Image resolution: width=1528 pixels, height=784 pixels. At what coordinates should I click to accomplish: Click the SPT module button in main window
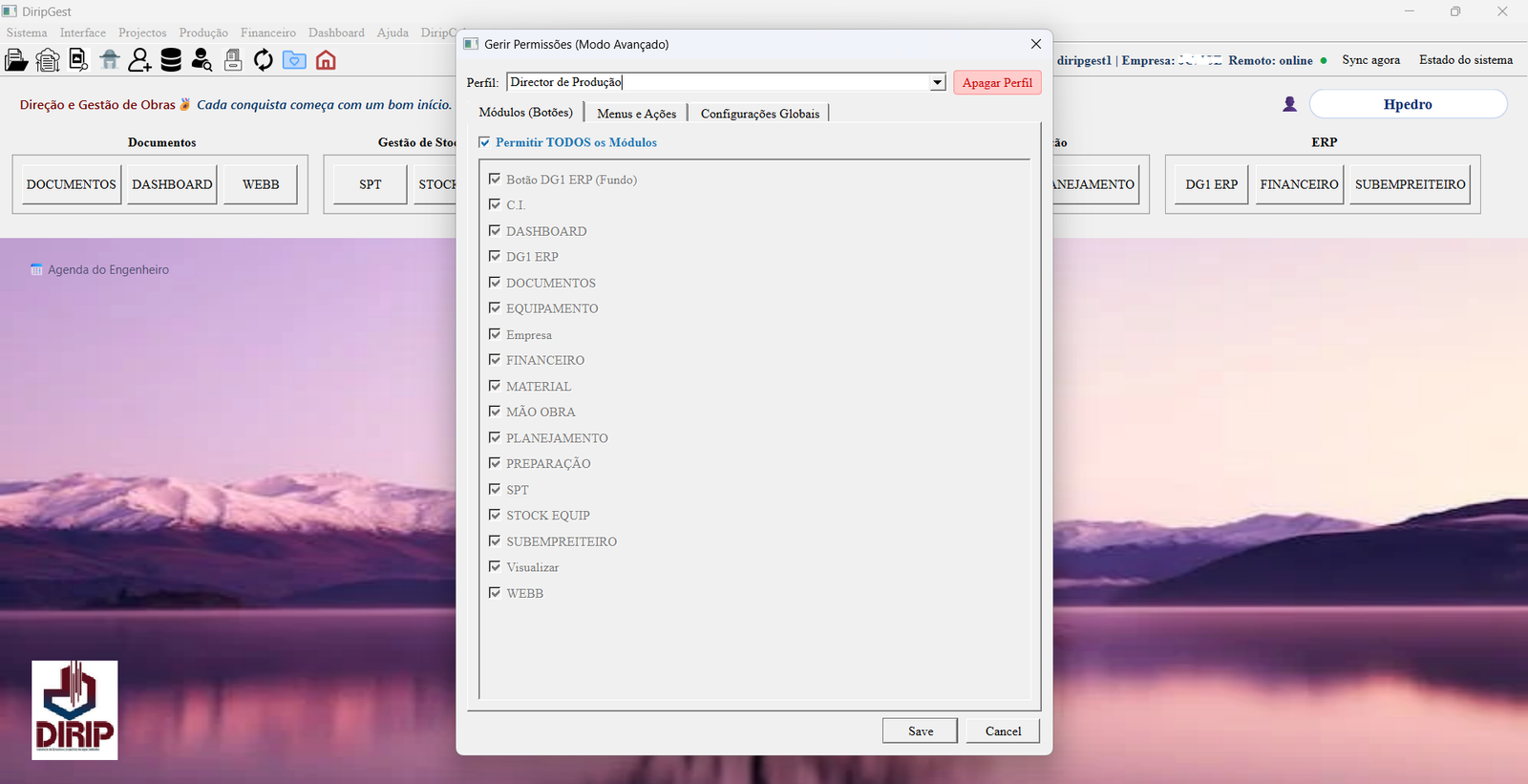coord(371,184)
